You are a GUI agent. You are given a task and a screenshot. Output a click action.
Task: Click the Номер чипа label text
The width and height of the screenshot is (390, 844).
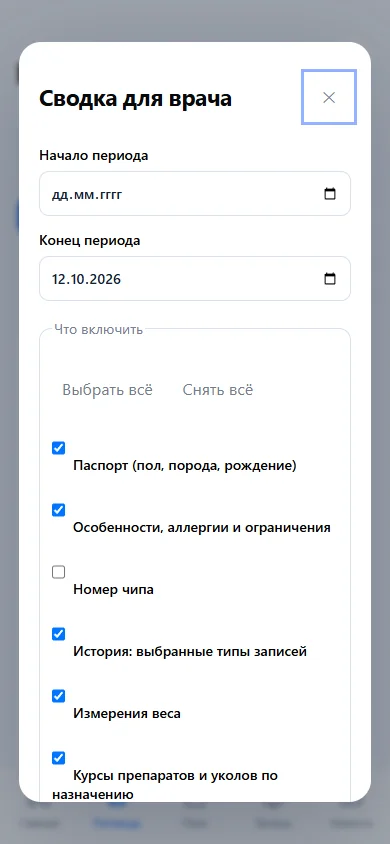click(x=114, y=589)
